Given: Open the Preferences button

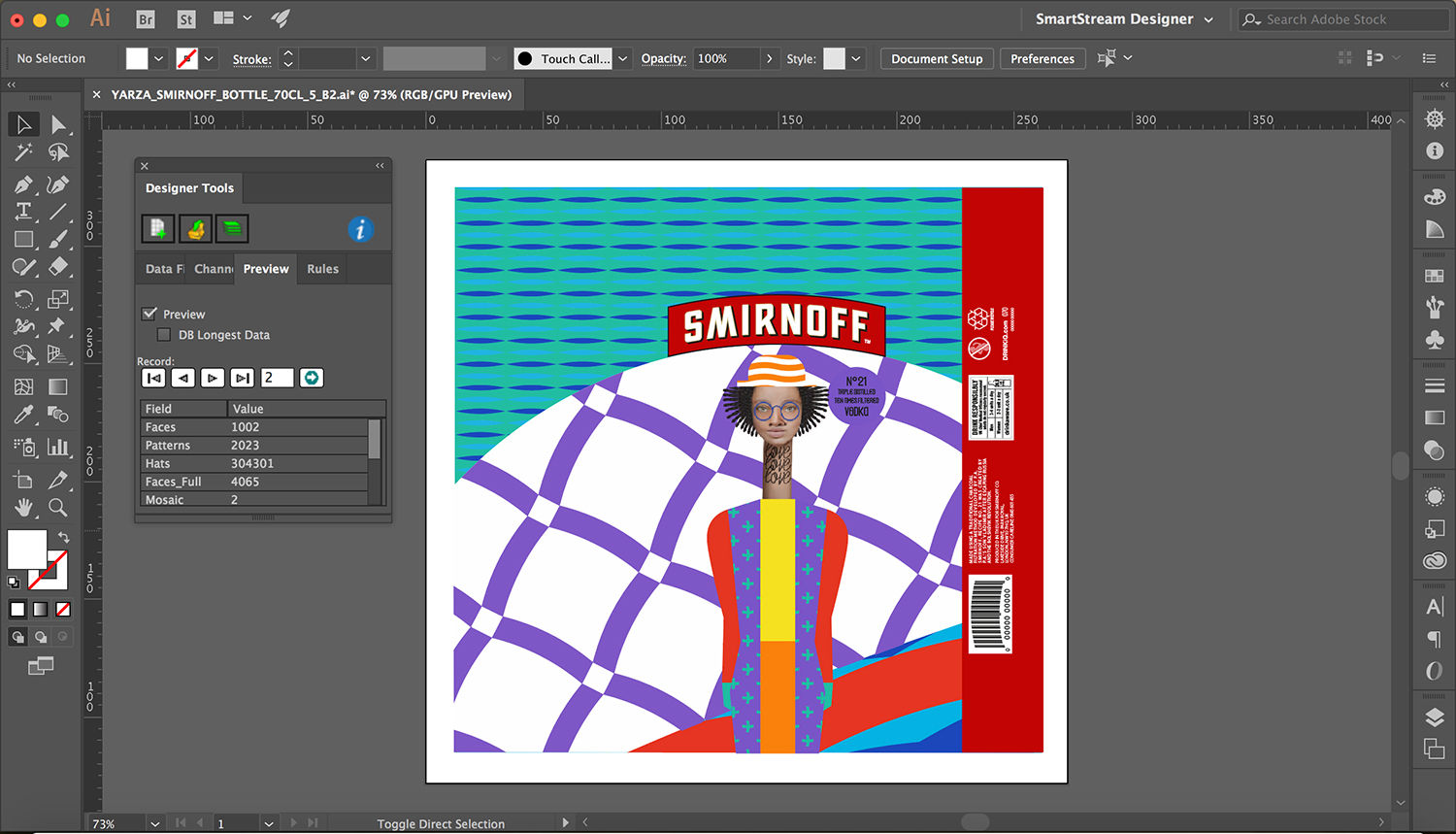Looking at the screenshot, I should (x=1042, y=59).
